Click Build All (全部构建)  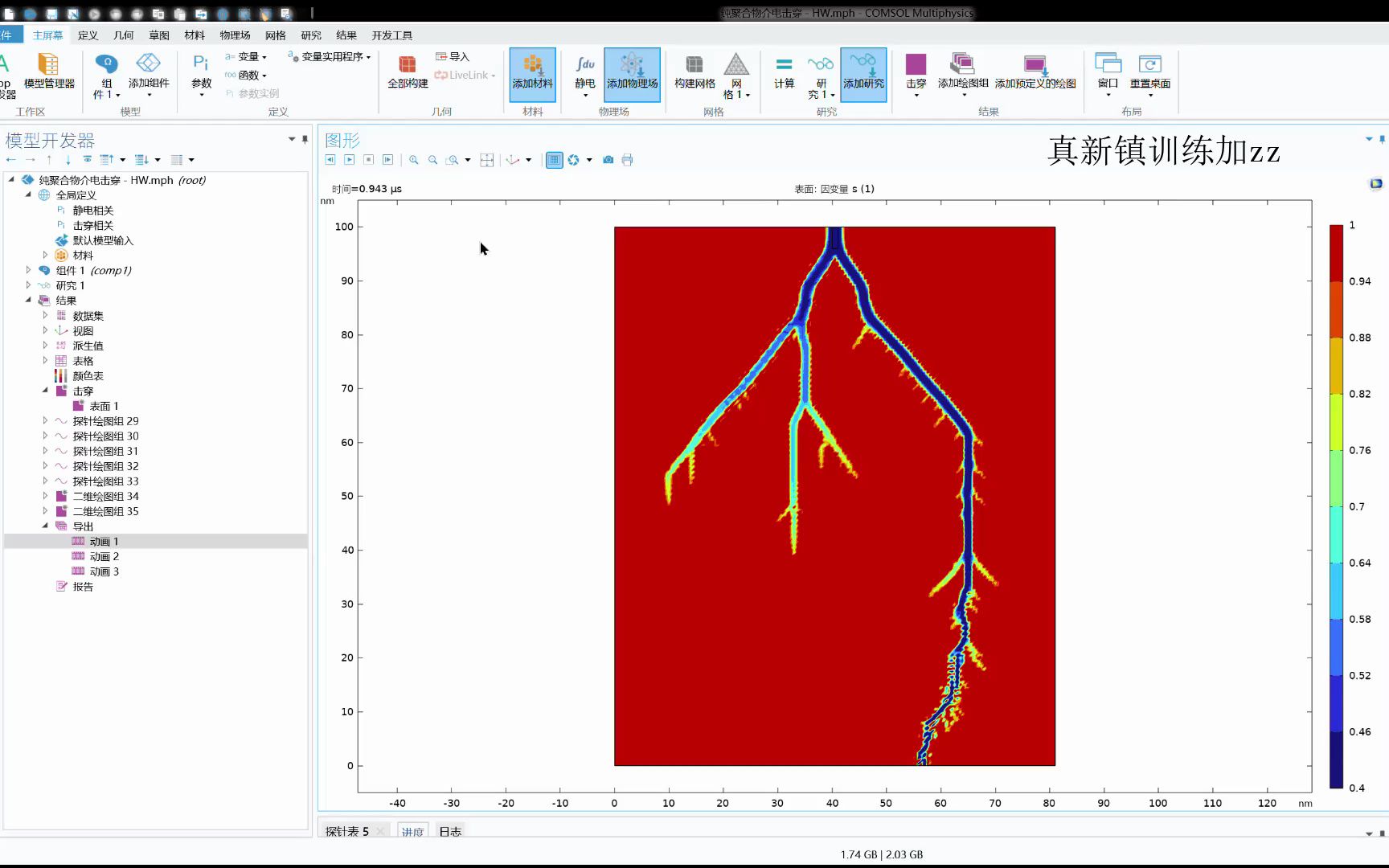[408, 71]
